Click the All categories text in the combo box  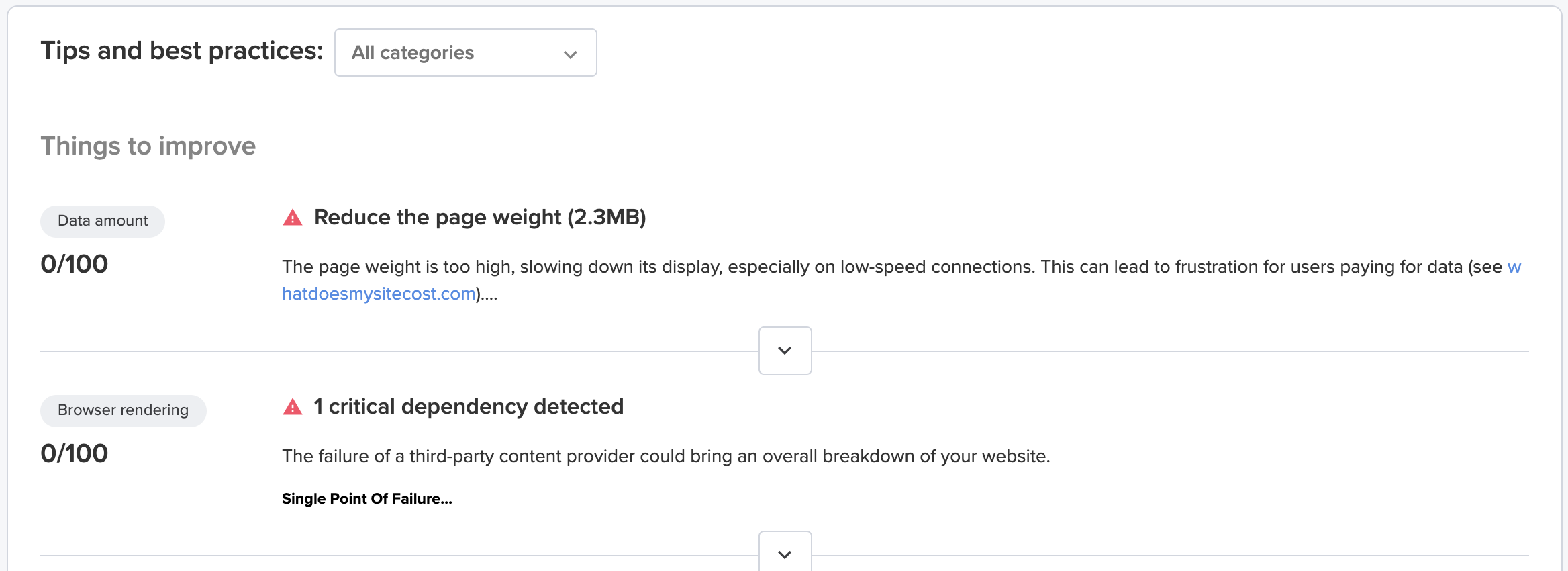click(413, 52)
